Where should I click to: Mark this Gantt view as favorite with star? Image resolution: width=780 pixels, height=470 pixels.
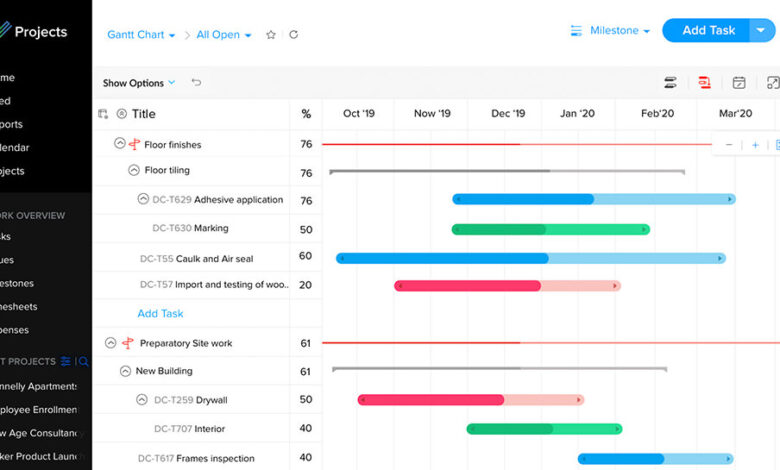point(271,35)
